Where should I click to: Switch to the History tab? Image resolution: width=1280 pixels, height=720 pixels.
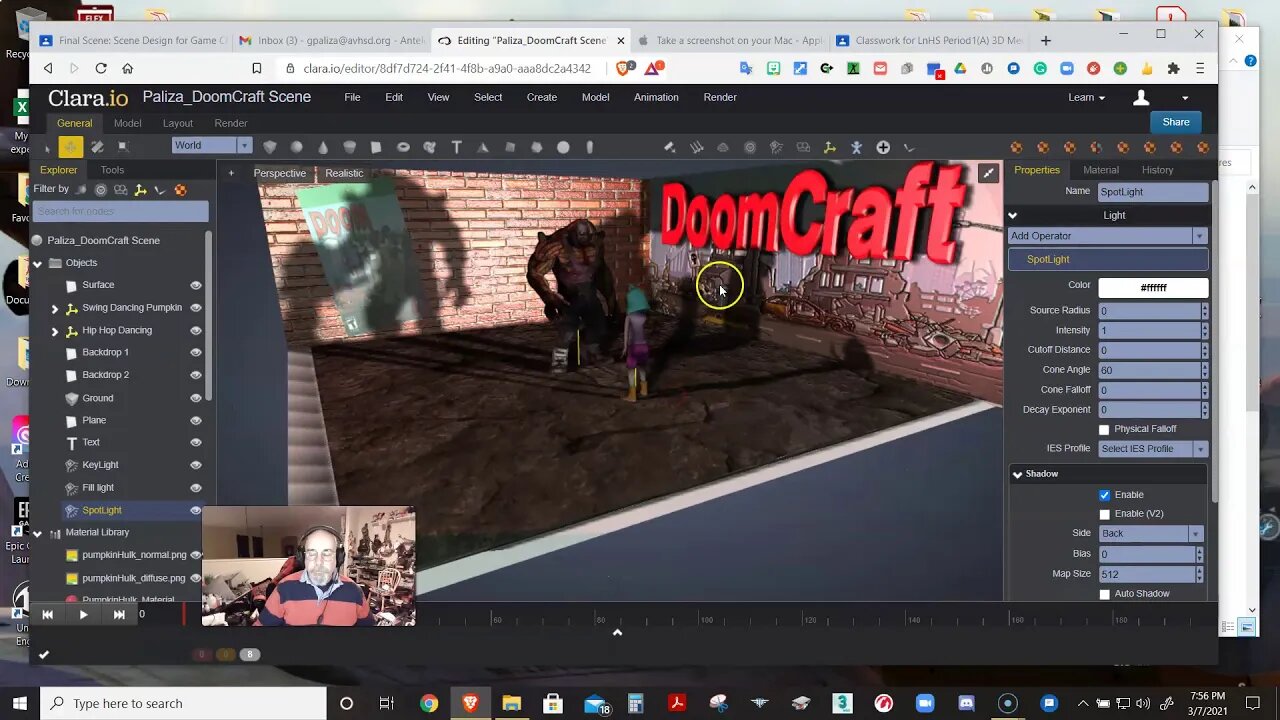click(1157, 170)
